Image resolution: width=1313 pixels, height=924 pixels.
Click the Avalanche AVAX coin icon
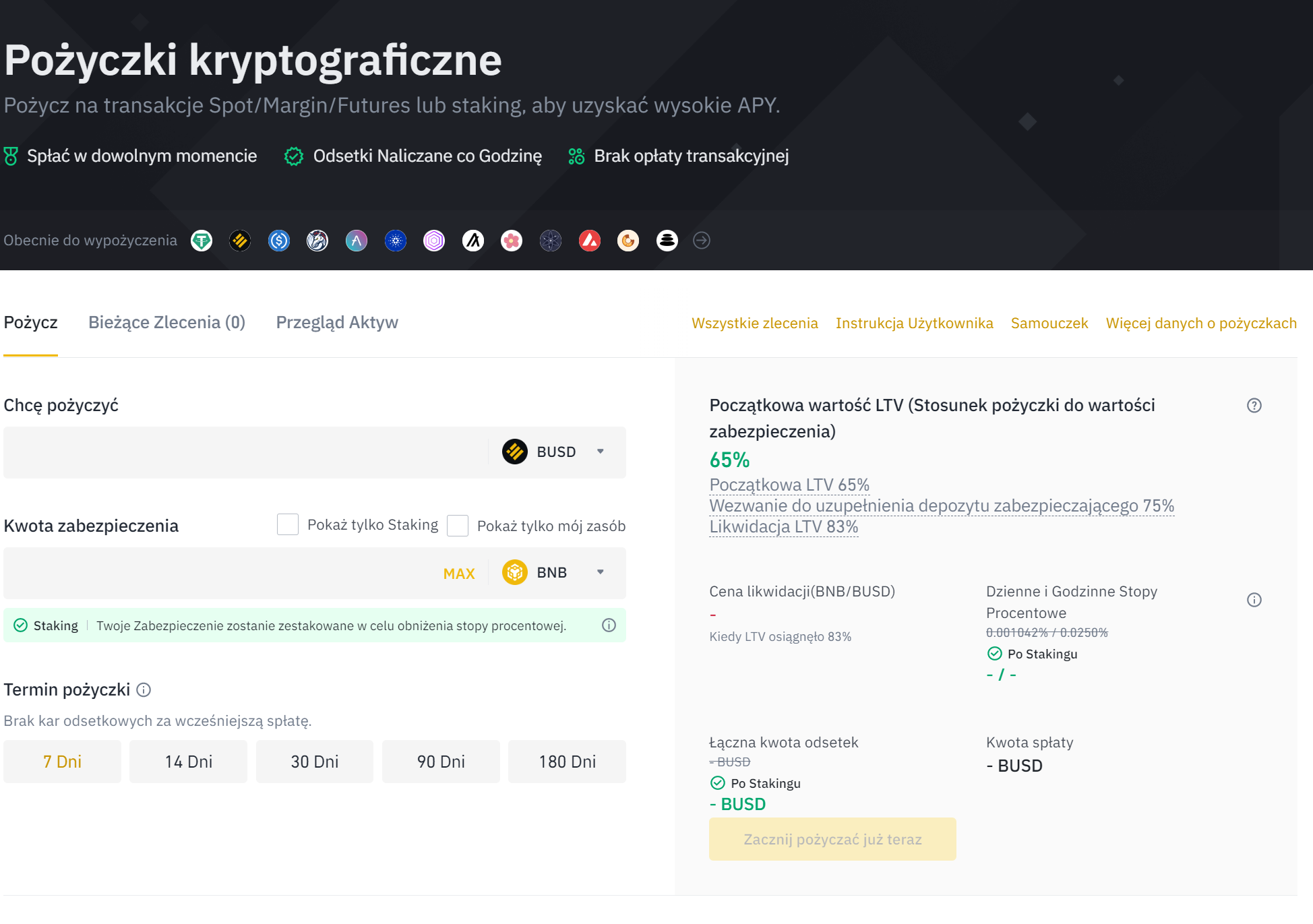[x=590, y=241]
